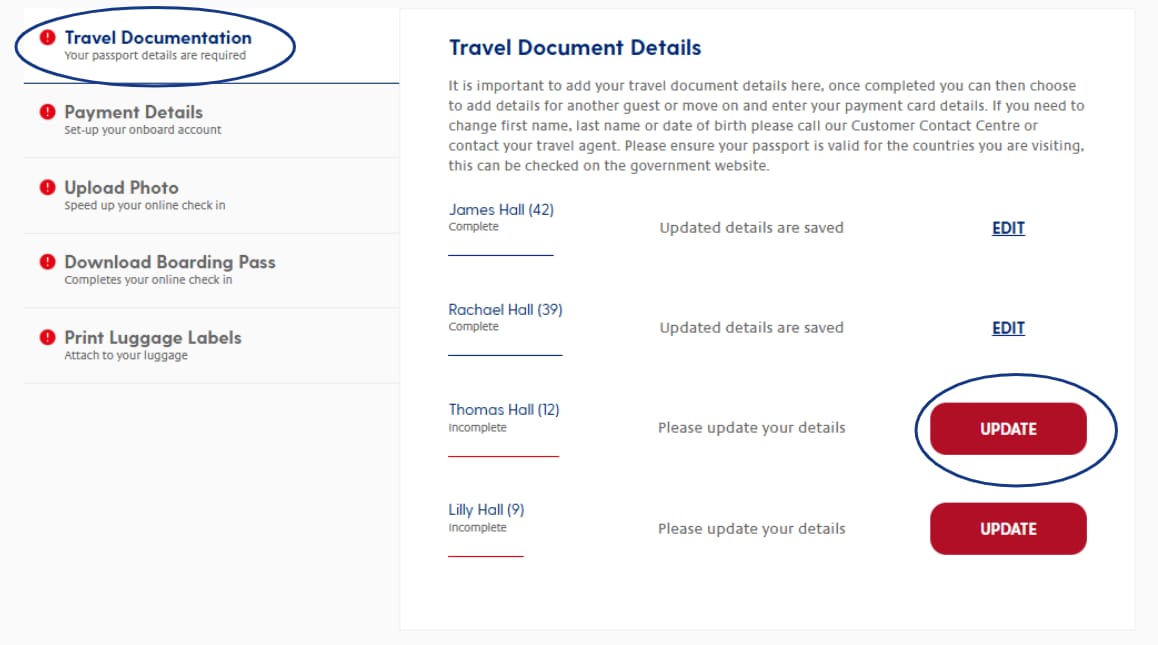
Task: Select guest name Lilly Hall (9)
Action: coord(486,510)
